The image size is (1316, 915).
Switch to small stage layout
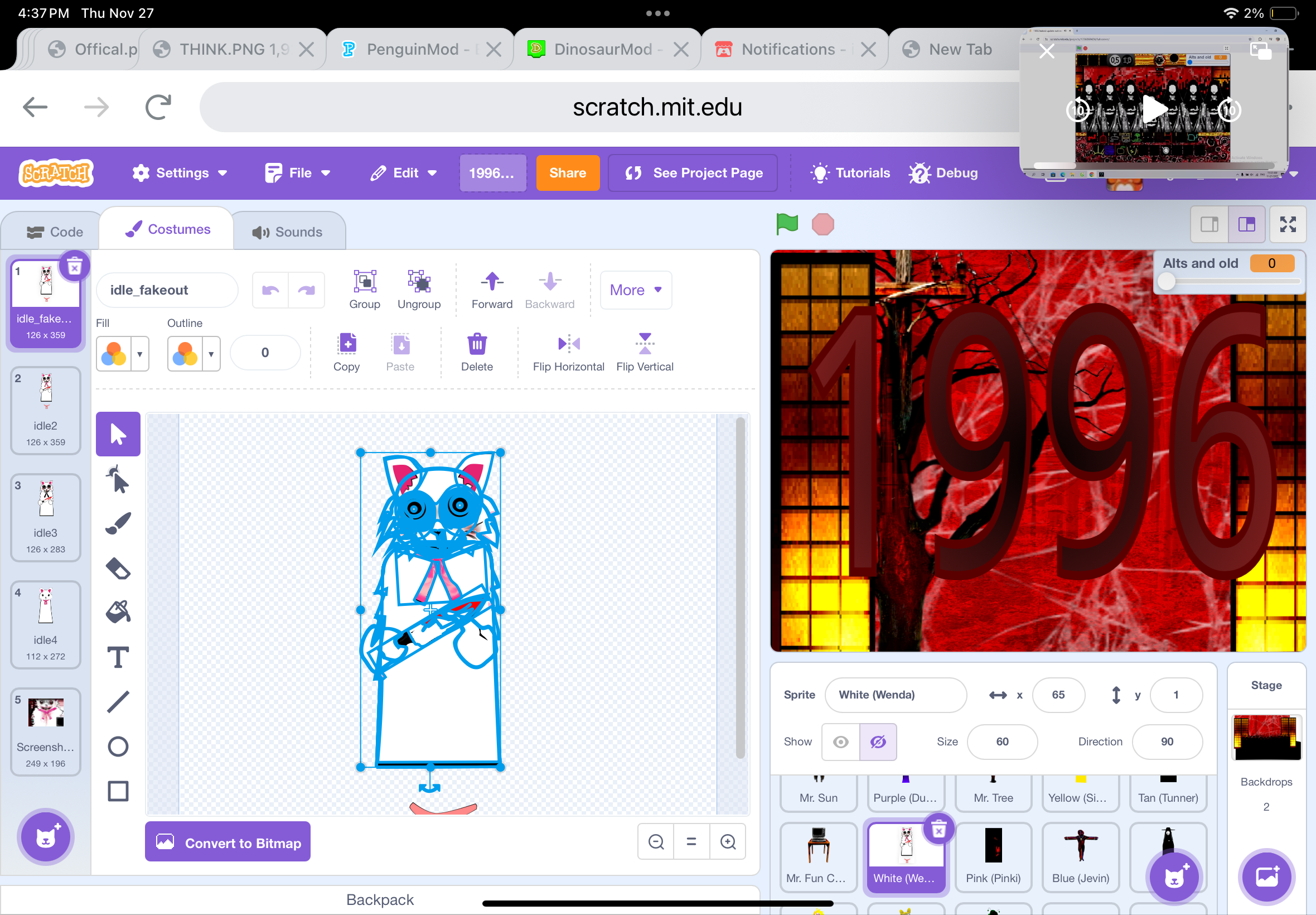(x=1209, y=224)
